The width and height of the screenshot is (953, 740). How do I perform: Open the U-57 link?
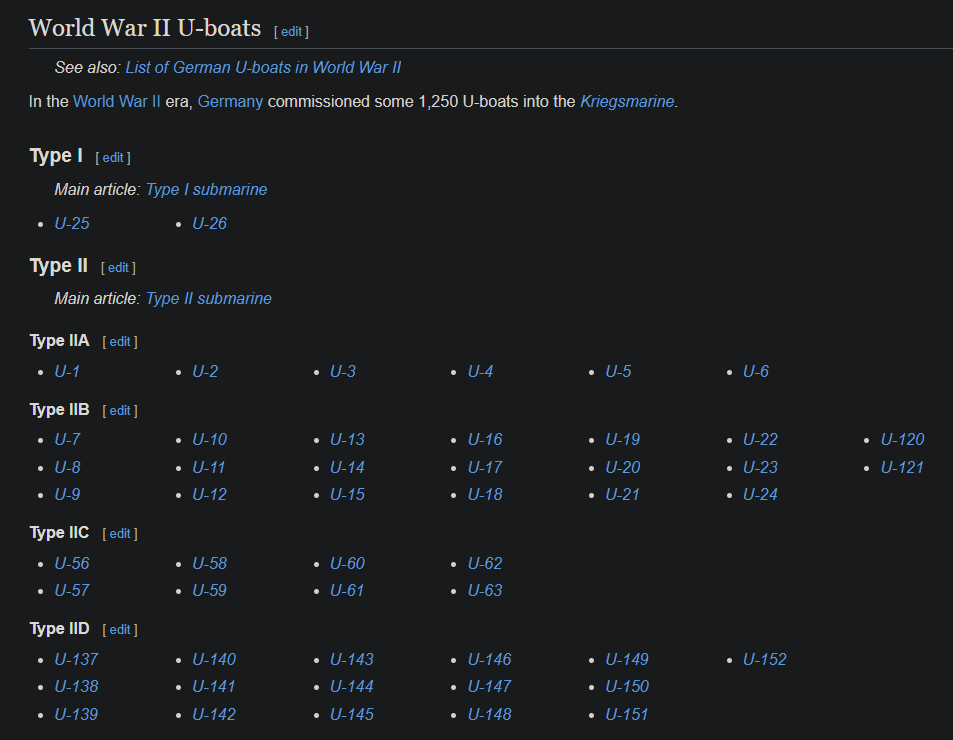coord(72,591)
